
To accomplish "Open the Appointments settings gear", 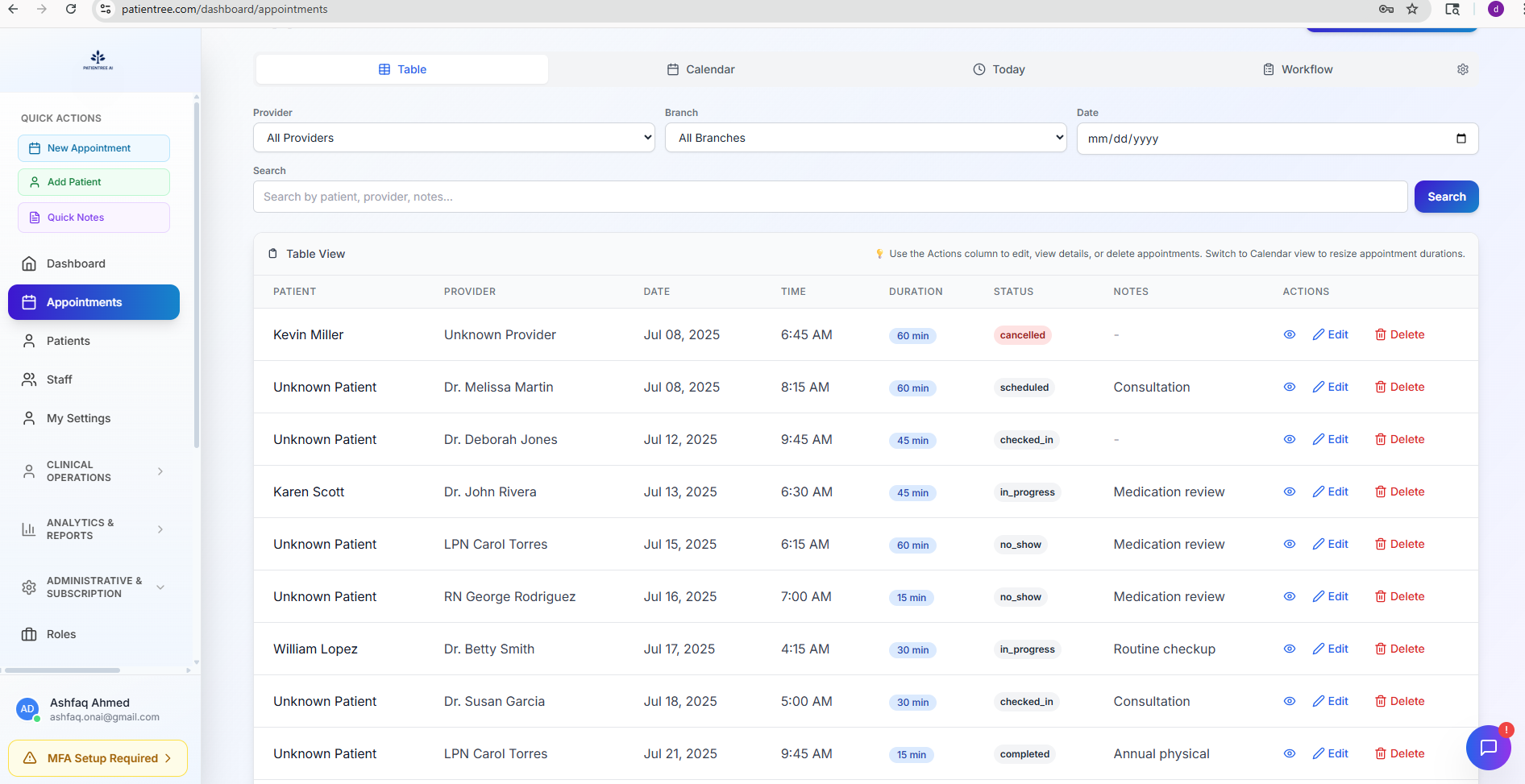I will (x=1463, y=69).
